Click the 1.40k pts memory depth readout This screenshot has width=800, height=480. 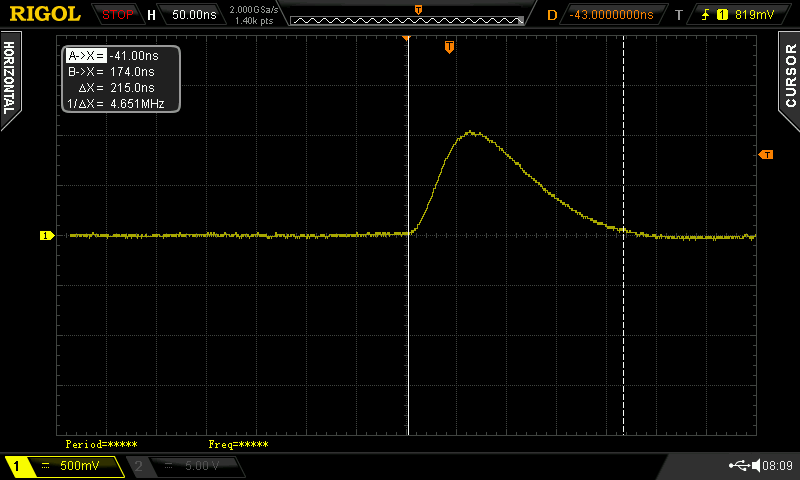pyautogui.click(x=254, y=21)
